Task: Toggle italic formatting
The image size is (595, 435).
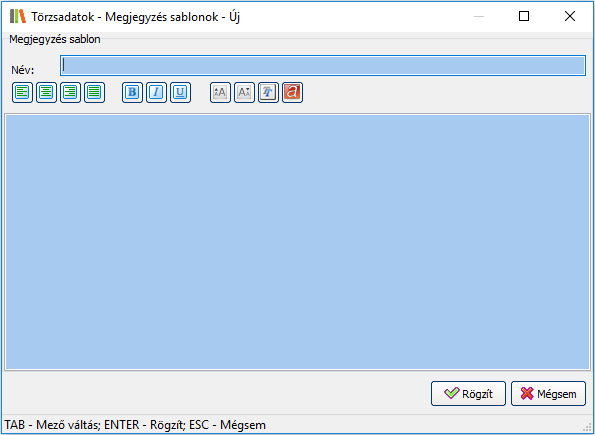Action: point(156,93)
